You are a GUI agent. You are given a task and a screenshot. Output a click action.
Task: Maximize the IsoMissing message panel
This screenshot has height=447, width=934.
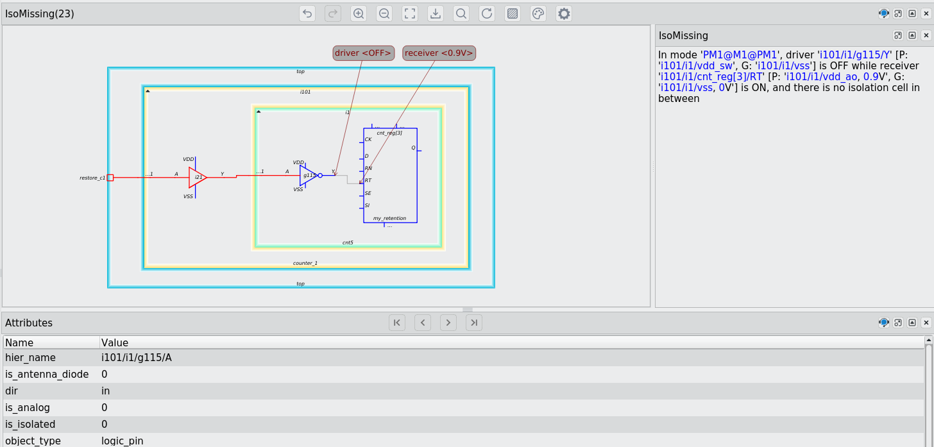point(912,36)
